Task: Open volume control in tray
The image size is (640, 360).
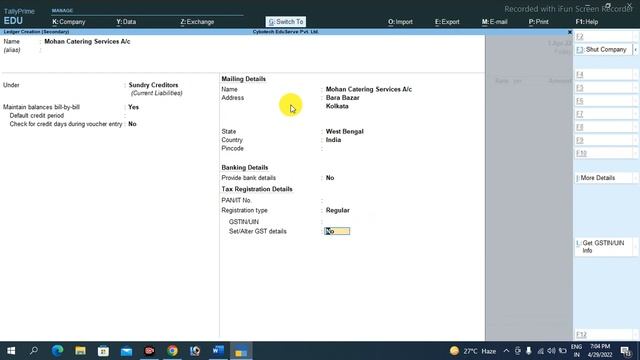Action: click(551, 351)
